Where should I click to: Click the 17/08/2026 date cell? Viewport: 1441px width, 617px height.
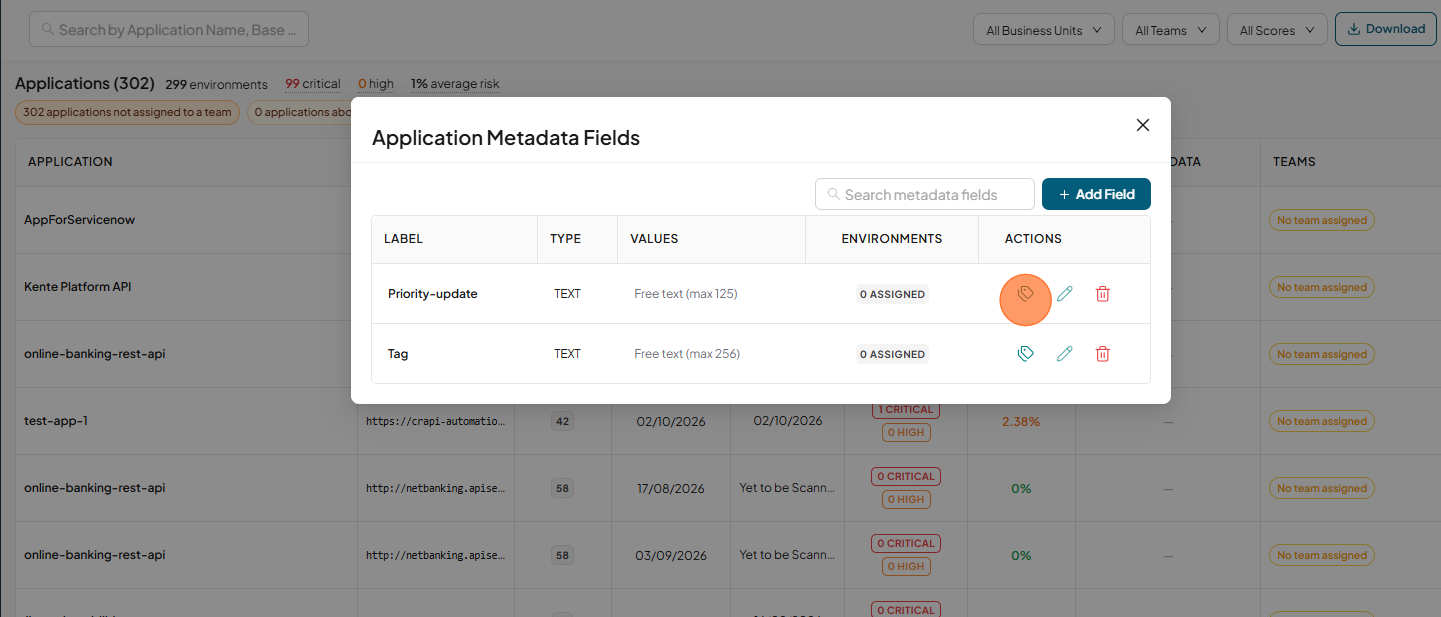670,488
